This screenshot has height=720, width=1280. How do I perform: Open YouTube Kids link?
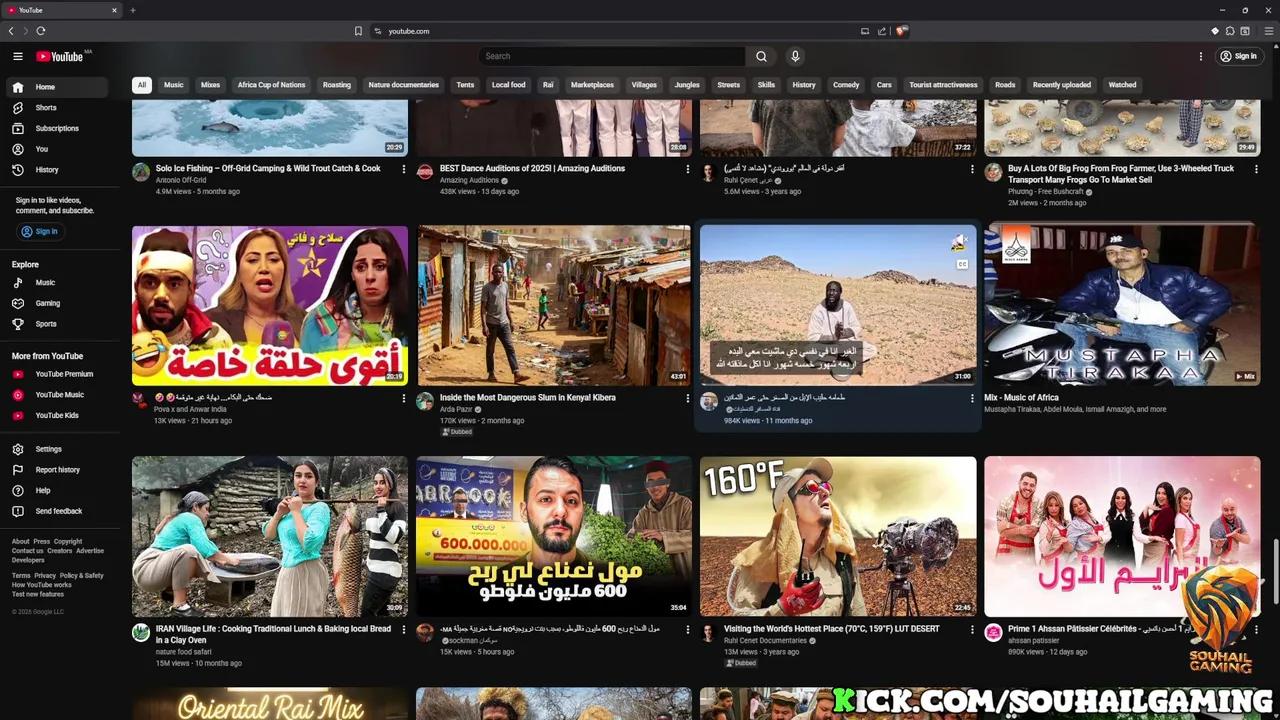pos(58,415)
